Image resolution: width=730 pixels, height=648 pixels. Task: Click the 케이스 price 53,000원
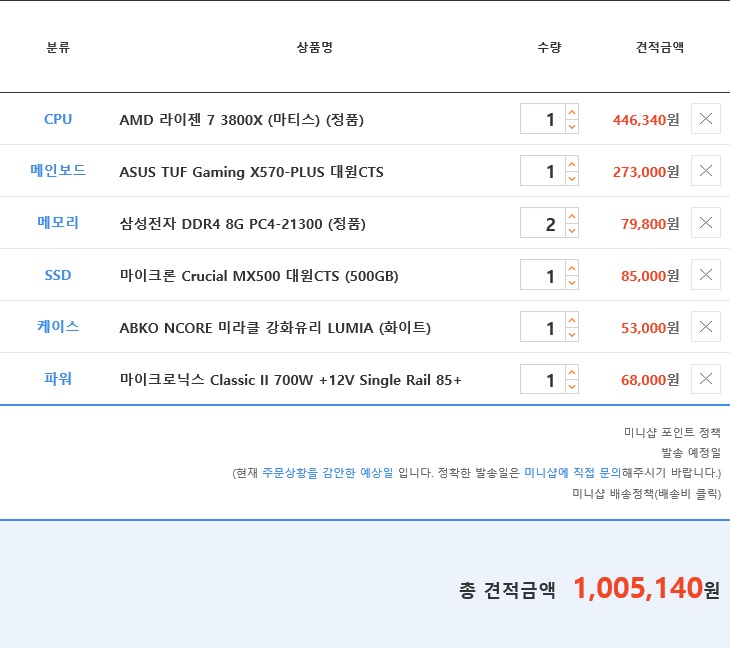650,328
